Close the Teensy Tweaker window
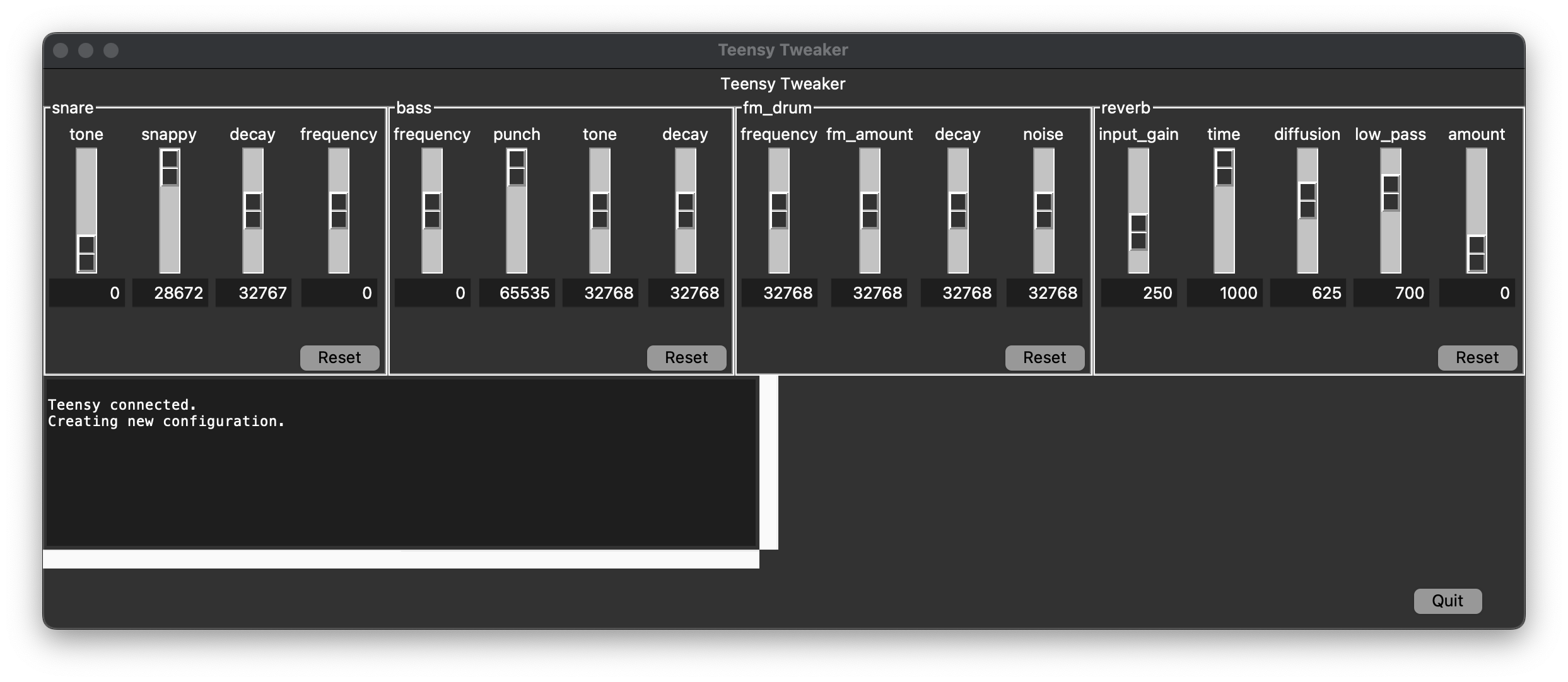This screenshot has height=682, width=1568. [x=61, y=50]
